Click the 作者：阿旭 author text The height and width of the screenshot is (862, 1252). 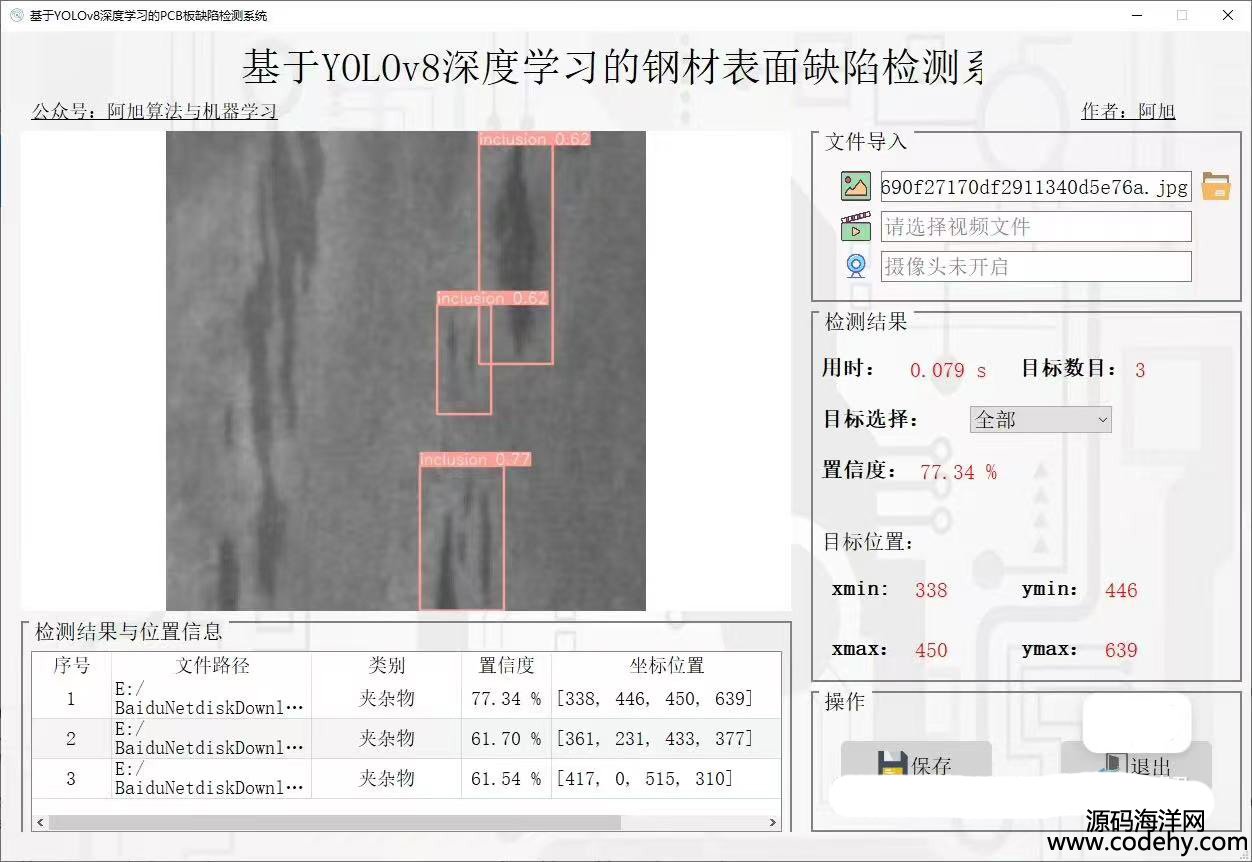tap(1129, 111)
